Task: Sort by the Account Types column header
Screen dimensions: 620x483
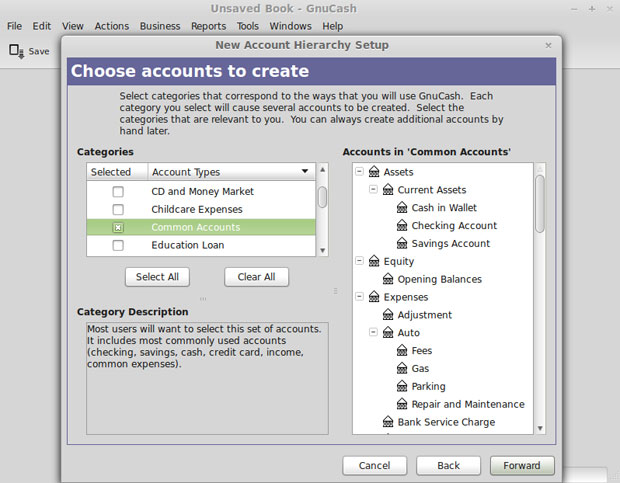Action: (x=232, y=172)
